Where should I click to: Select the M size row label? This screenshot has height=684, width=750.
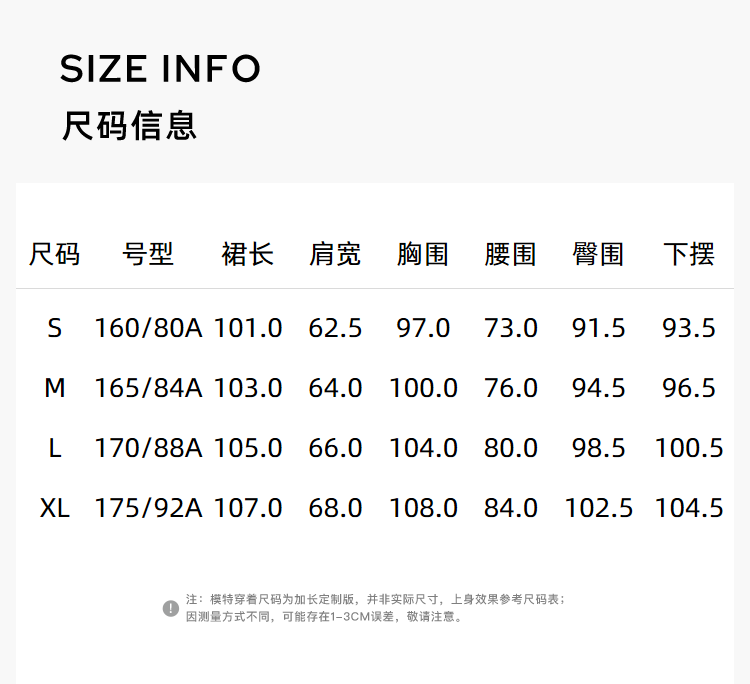click(54, 388)
